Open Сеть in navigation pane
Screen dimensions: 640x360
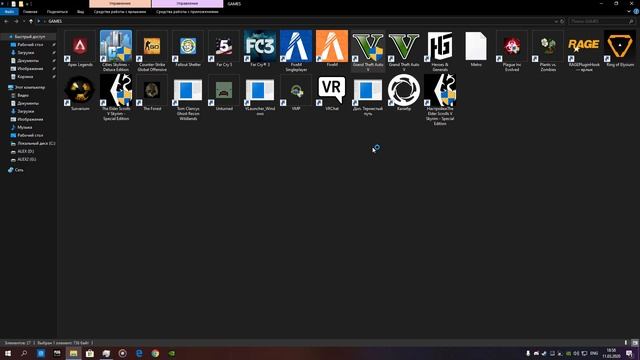click(19, 170)
